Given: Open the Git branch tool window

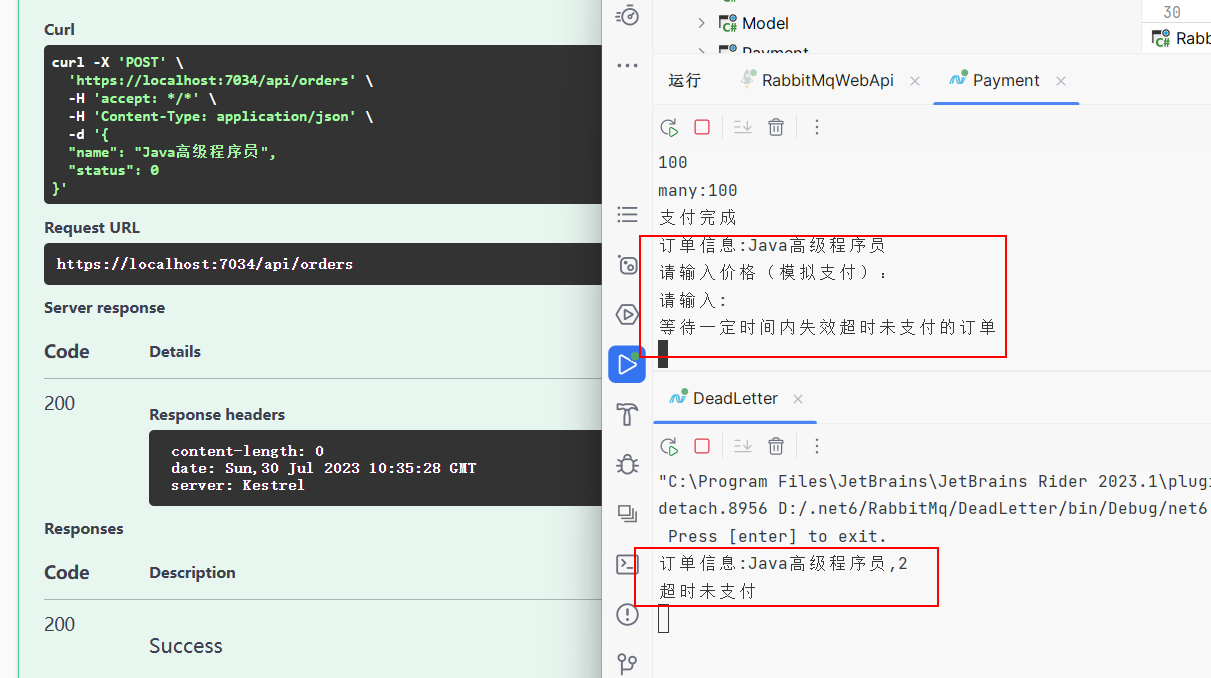Looking at the screenshot, I should (x=627, y=663).
